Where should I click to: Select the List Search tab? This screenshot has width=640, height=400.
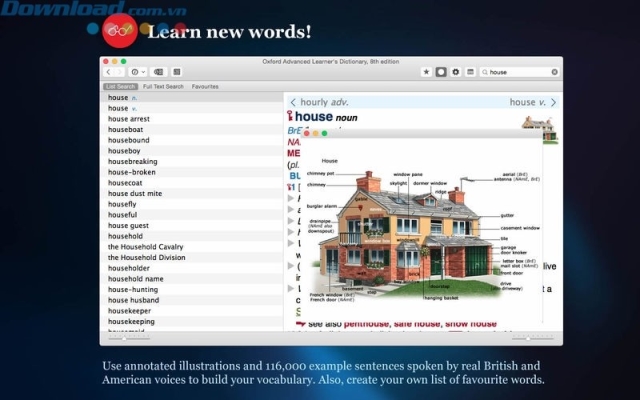(121, 87)
